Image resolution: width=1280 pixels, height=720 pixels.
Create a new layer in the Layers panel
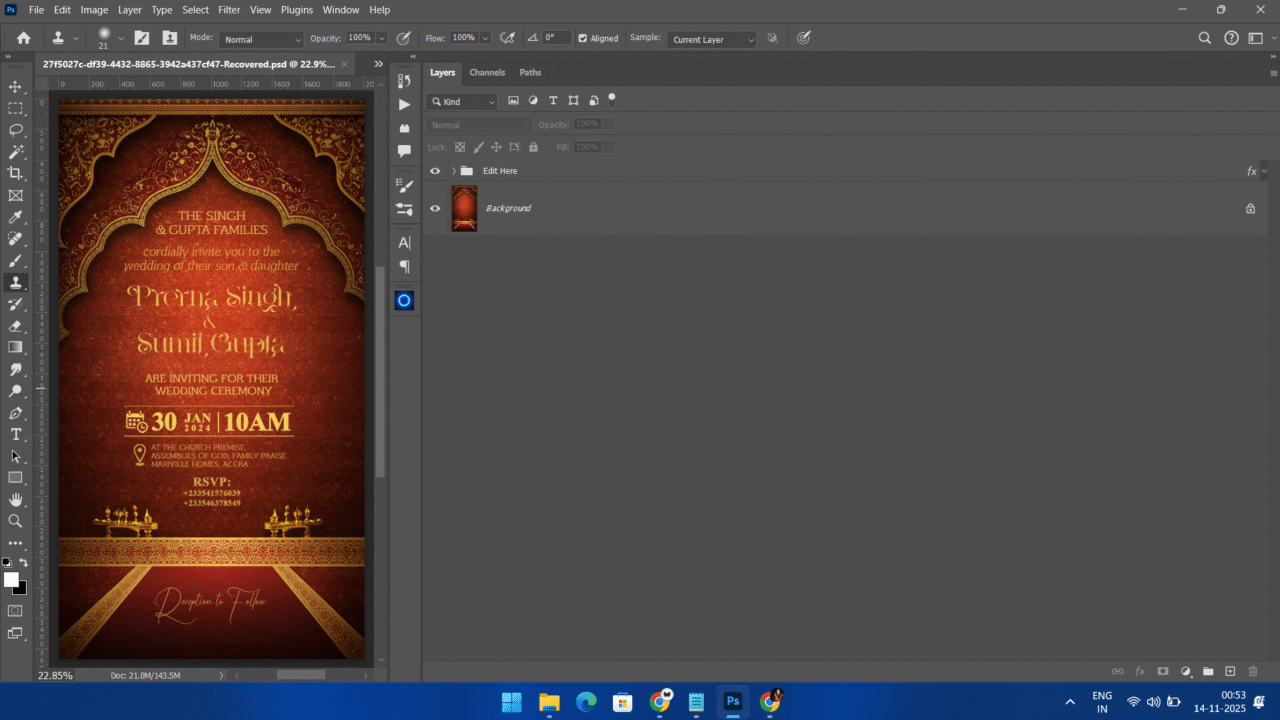tap(1232, 671)
